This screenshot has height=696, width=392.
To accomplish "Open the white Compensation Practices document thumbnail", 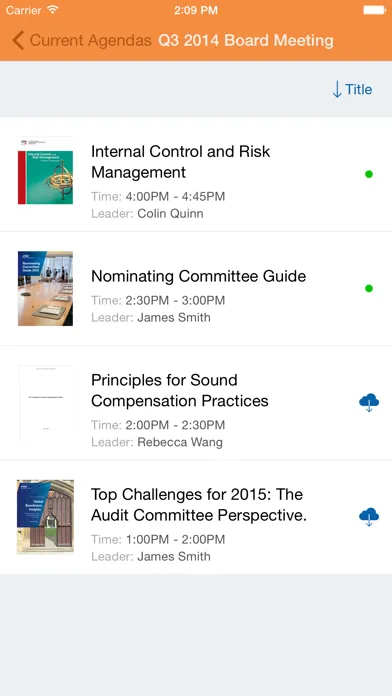I will coord(45,403).
